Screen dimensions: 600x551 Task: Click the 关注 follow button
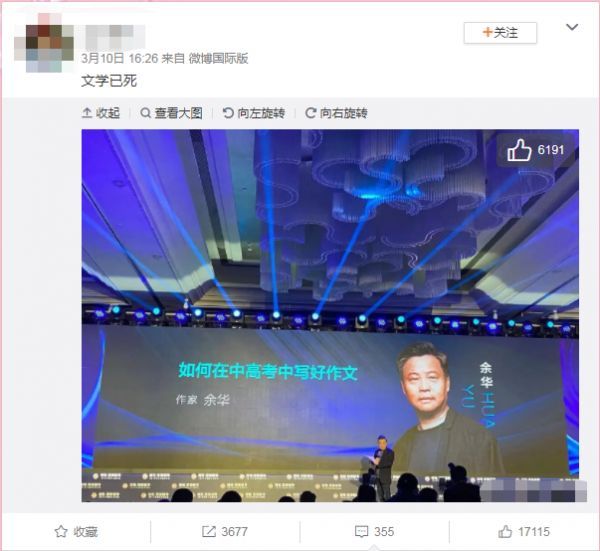tap(500, 33)
